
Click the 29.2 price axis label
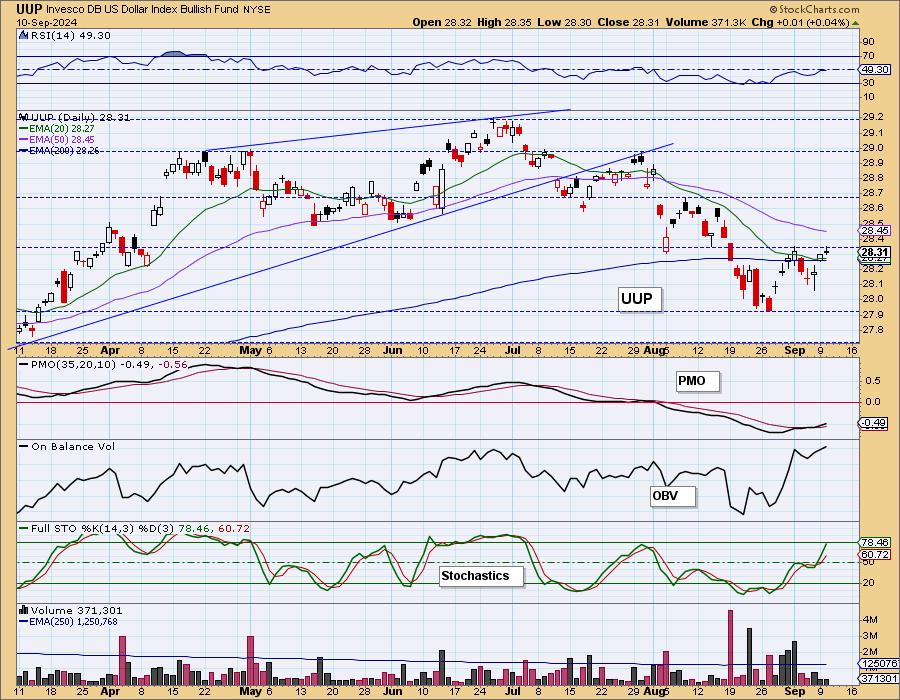point(872,117)
